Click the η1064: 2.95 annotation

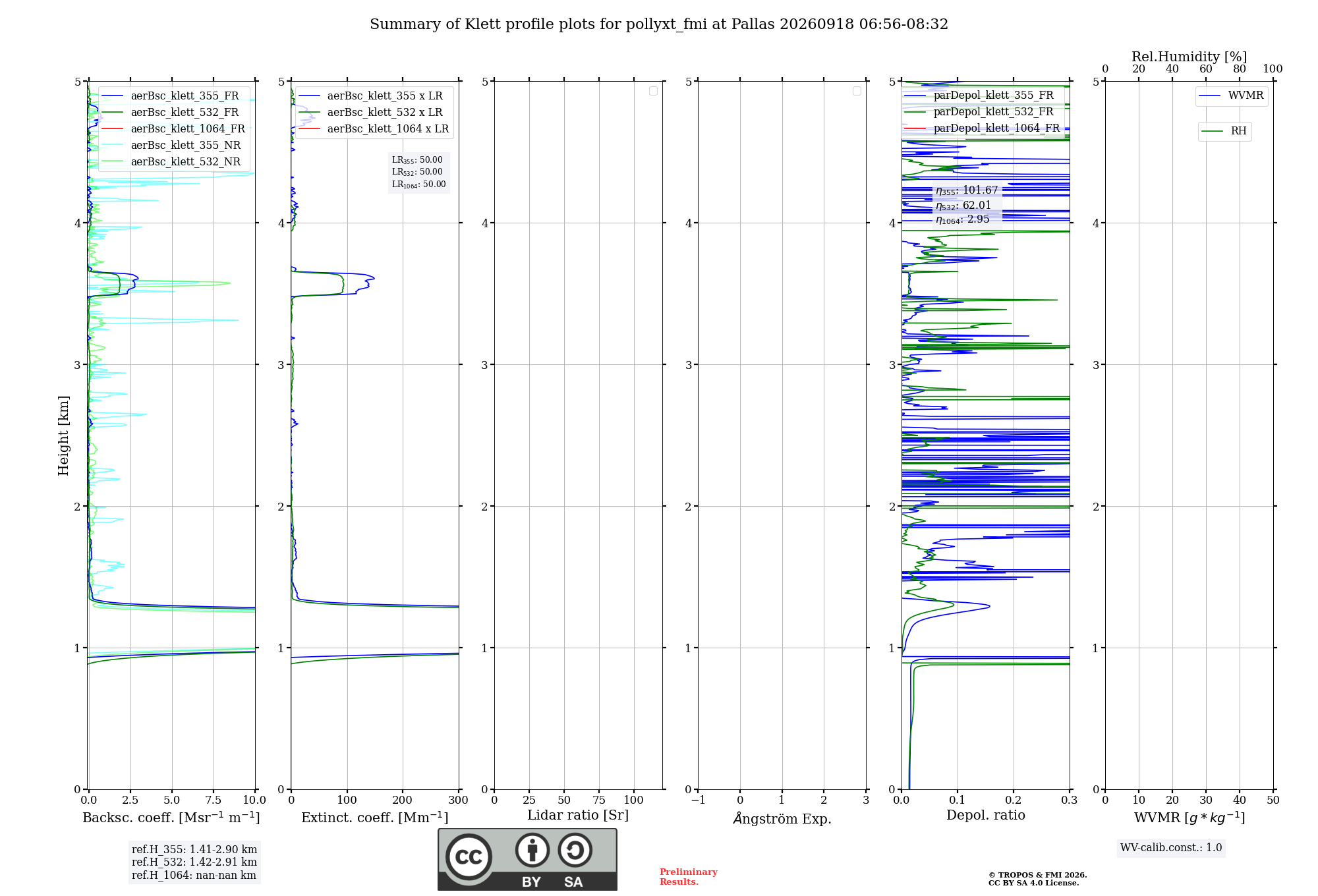pos(963,219)
